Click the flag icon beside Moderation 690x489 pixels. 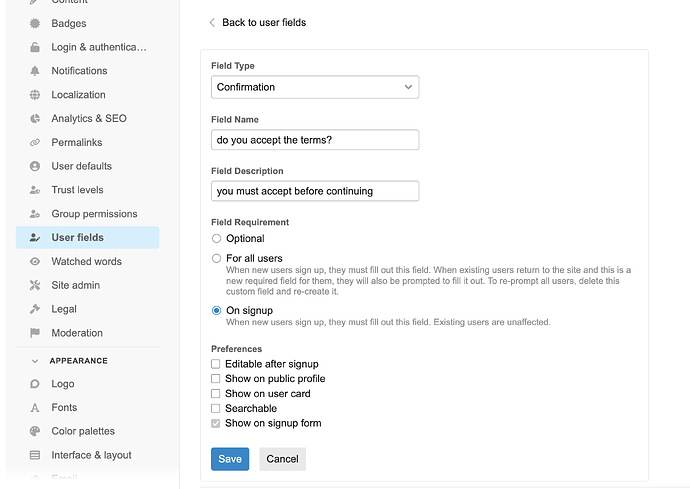click(35, 333)
